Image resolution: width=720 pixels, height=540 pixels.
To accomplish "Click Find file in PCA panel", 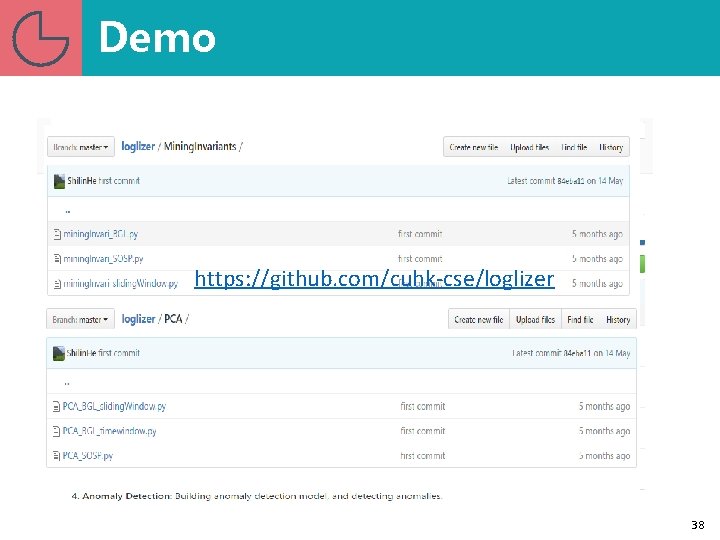I will point(580,320).
